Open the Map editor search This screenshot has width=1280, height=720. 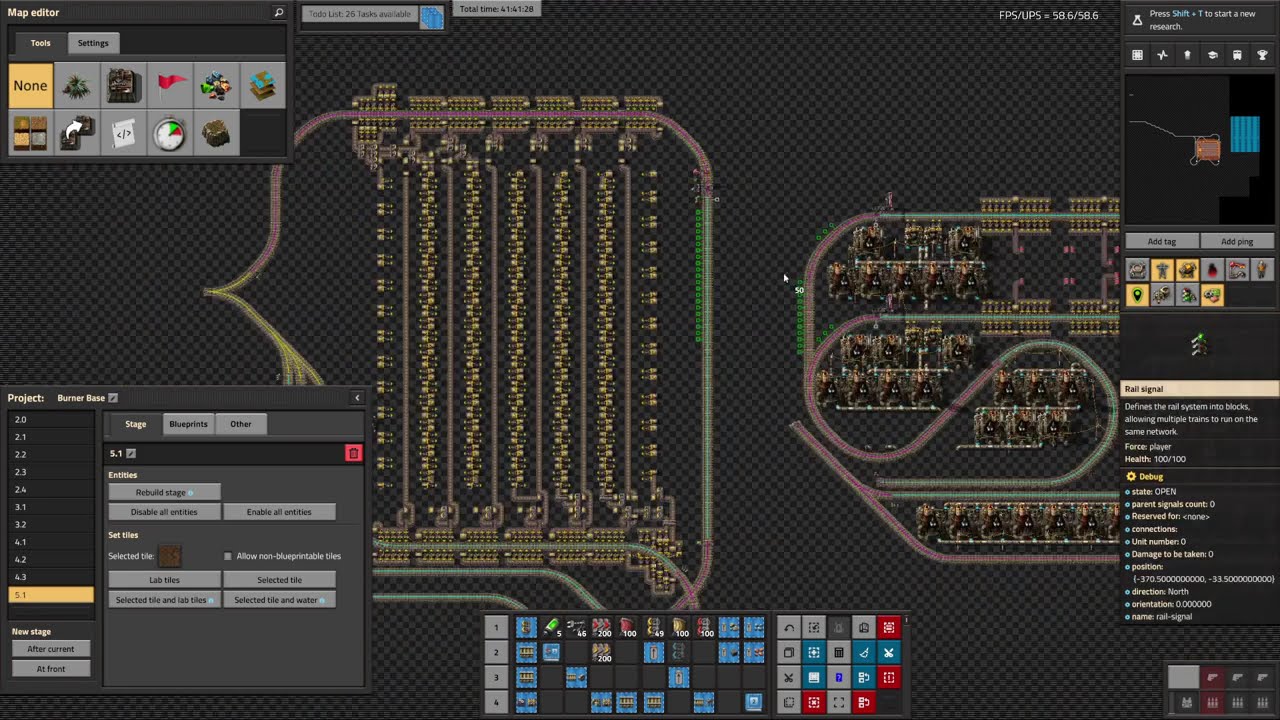pos(279,13)
